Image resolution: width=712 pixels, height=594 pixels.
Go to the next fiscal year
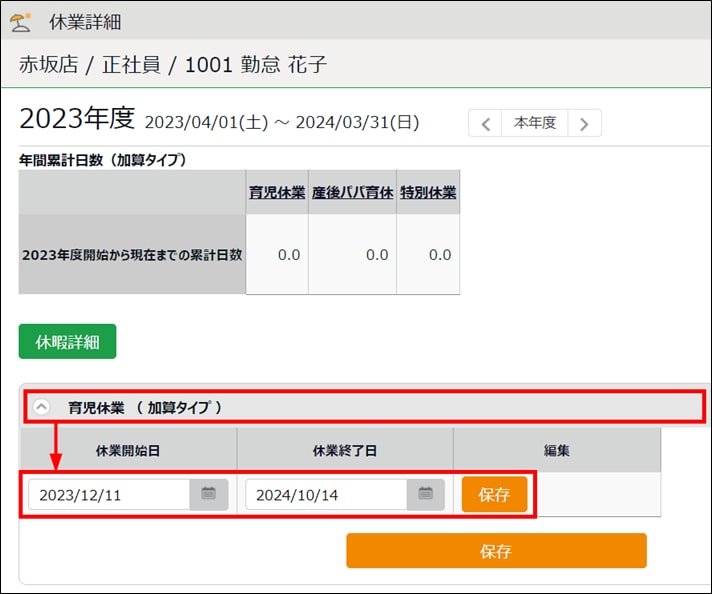coord(584,123)
